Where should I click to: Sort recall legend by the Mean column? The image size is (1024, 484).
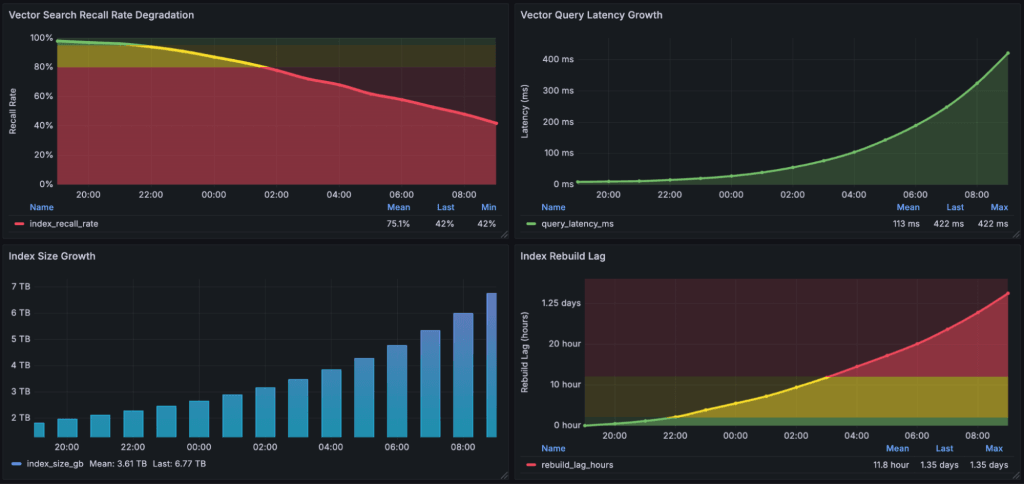tap(398, 208)
